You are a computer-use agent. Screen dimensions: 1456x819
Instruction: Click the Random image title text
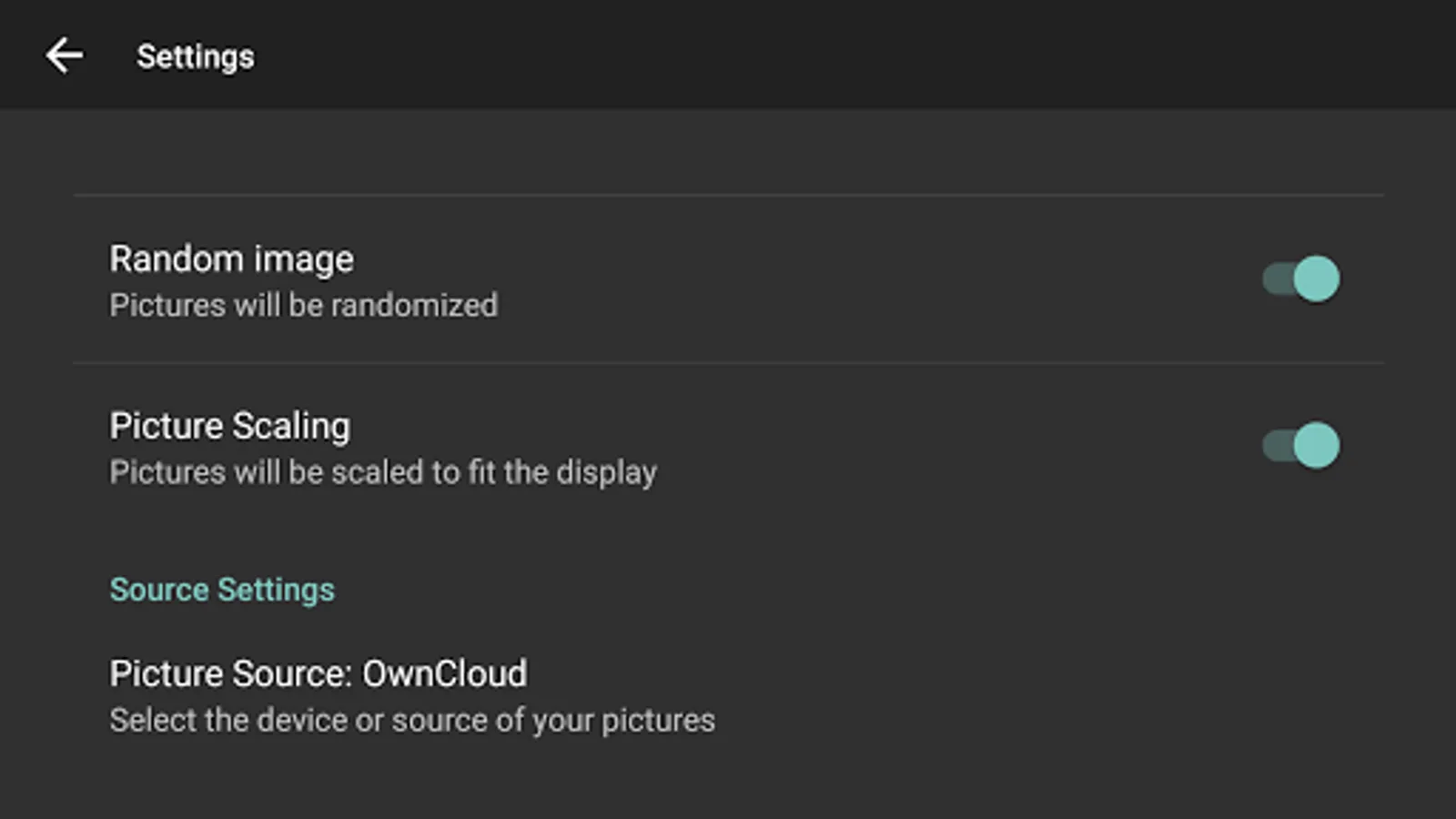pyautogui.click(x=231, y=259)
